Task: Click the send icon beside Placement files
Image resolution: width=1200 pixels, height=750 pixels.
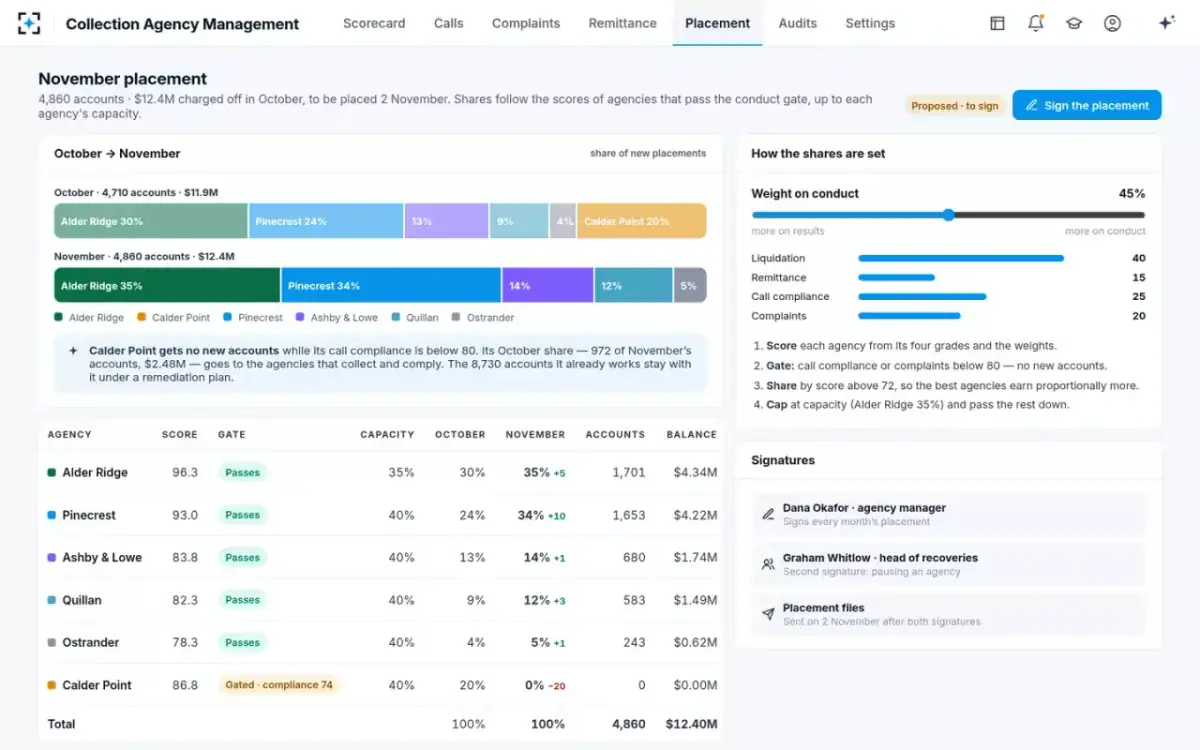Action: click(768, 614)
